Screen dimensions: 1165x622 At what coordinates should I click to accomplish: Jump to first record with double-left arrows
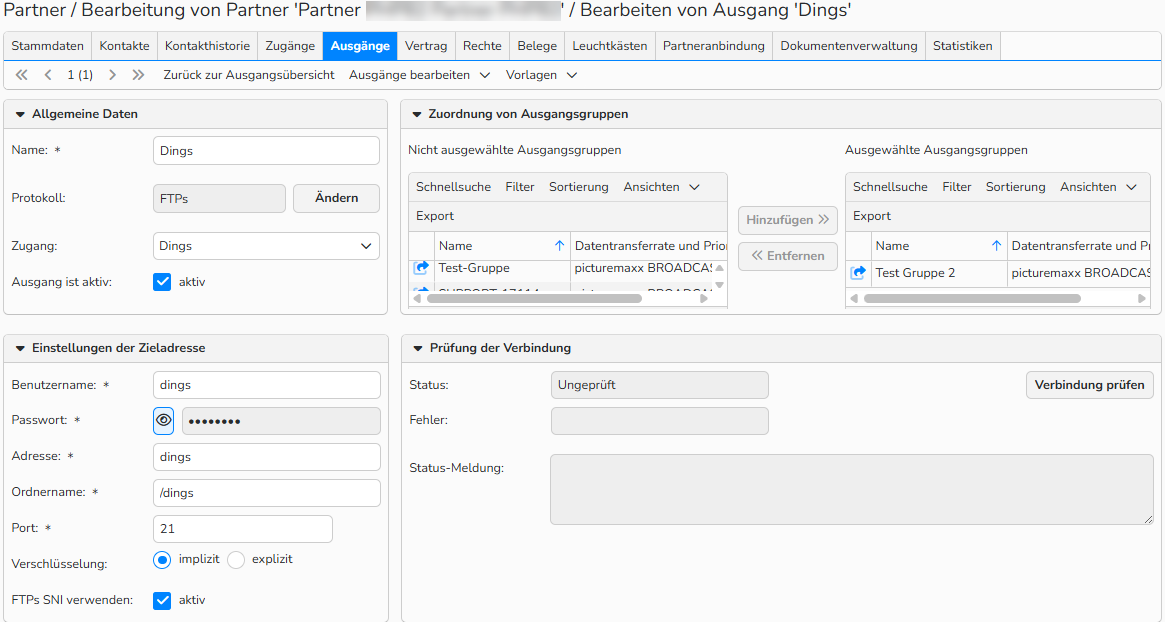coord(22,75)
